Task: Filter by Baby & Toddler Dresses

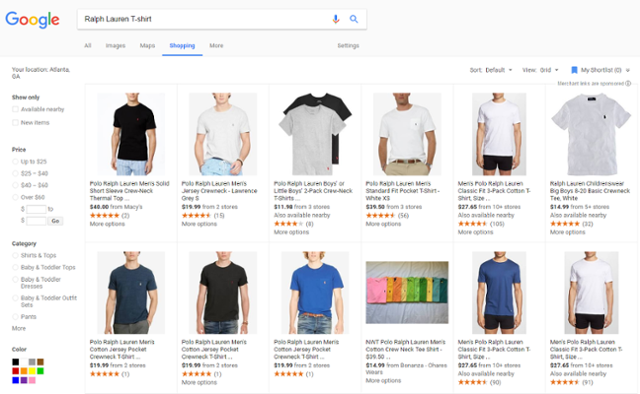Action: click(16, 280)
